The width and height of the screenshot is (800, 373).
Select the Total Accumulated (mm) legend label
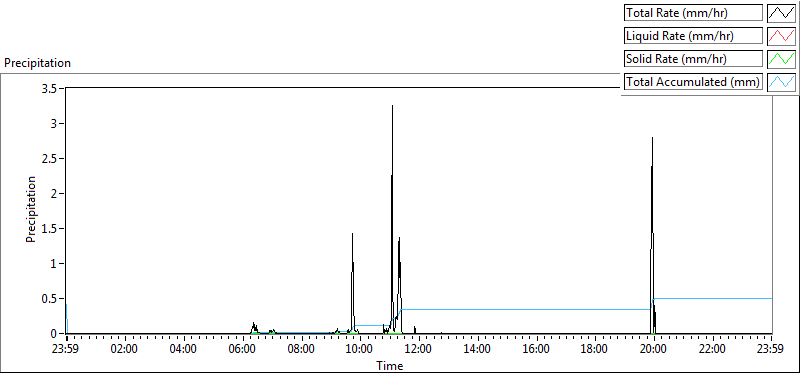pyautogui.click(x=693, y=82)
